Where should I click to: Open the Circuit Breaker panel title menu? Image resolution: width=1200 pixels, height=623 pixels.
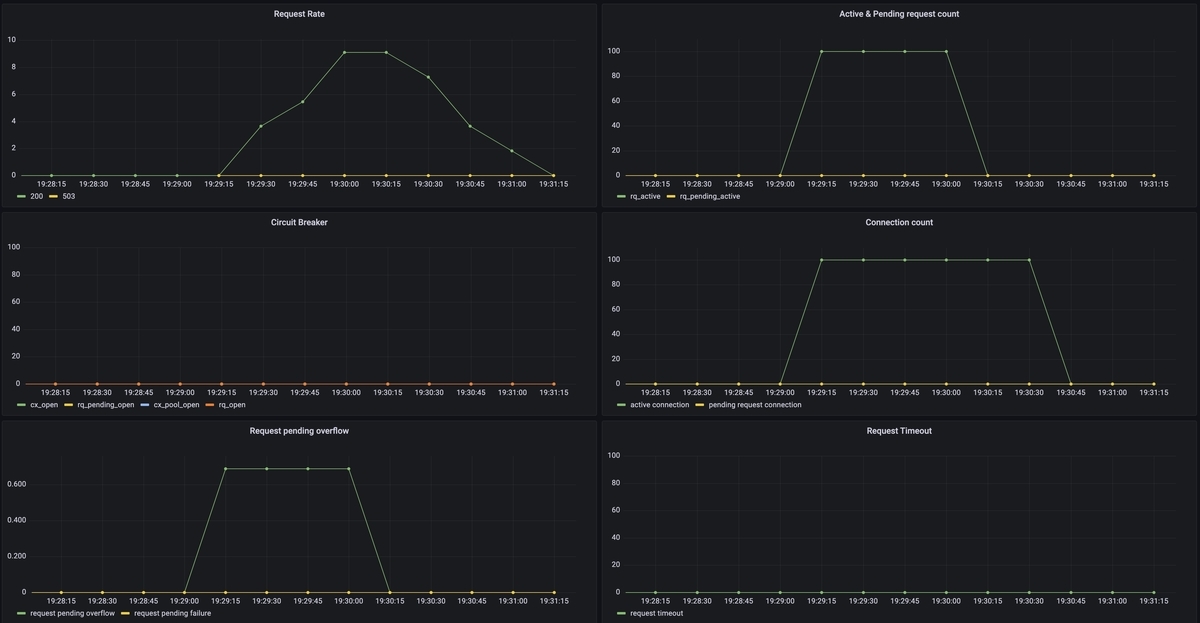click(299, 222)
